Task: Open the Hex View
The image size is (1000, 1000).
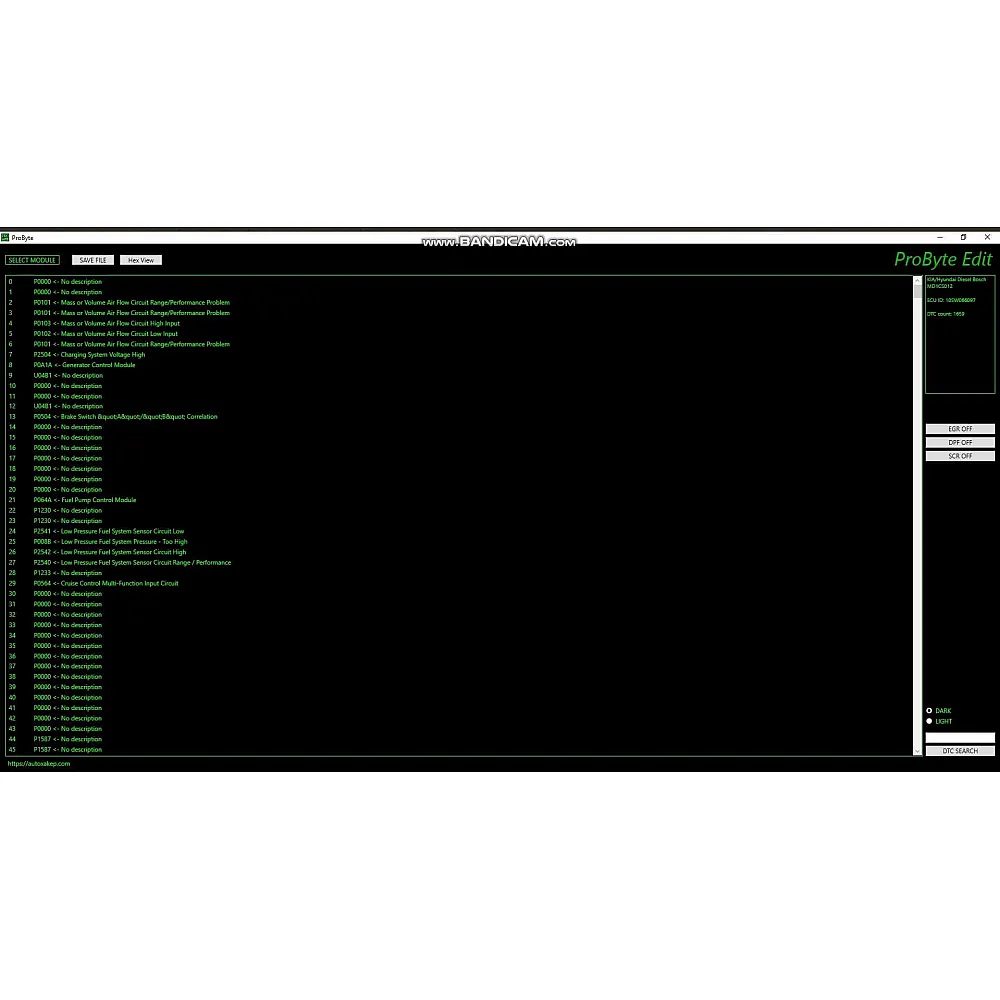Action: (141, 260)
